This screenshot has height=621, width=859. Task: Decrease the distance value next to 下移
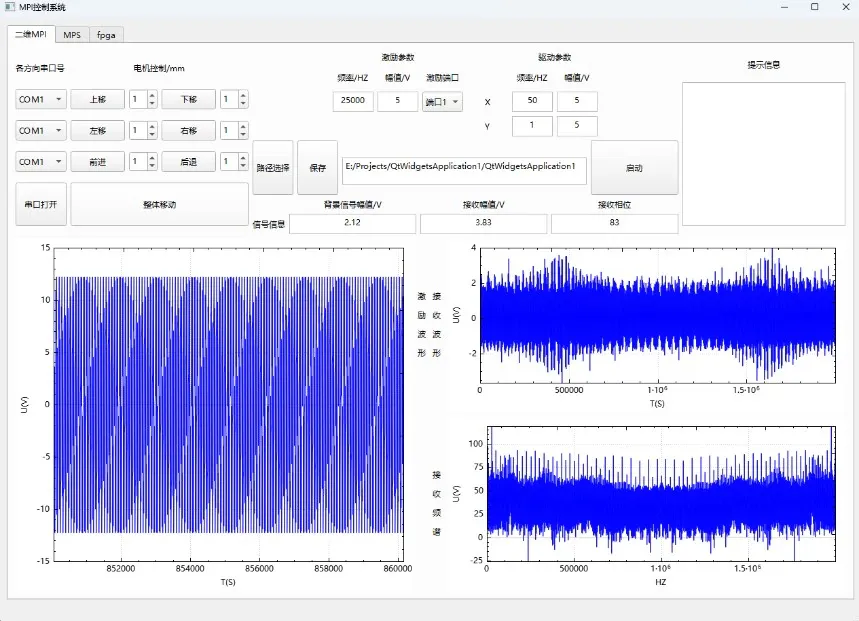(243, 104)
